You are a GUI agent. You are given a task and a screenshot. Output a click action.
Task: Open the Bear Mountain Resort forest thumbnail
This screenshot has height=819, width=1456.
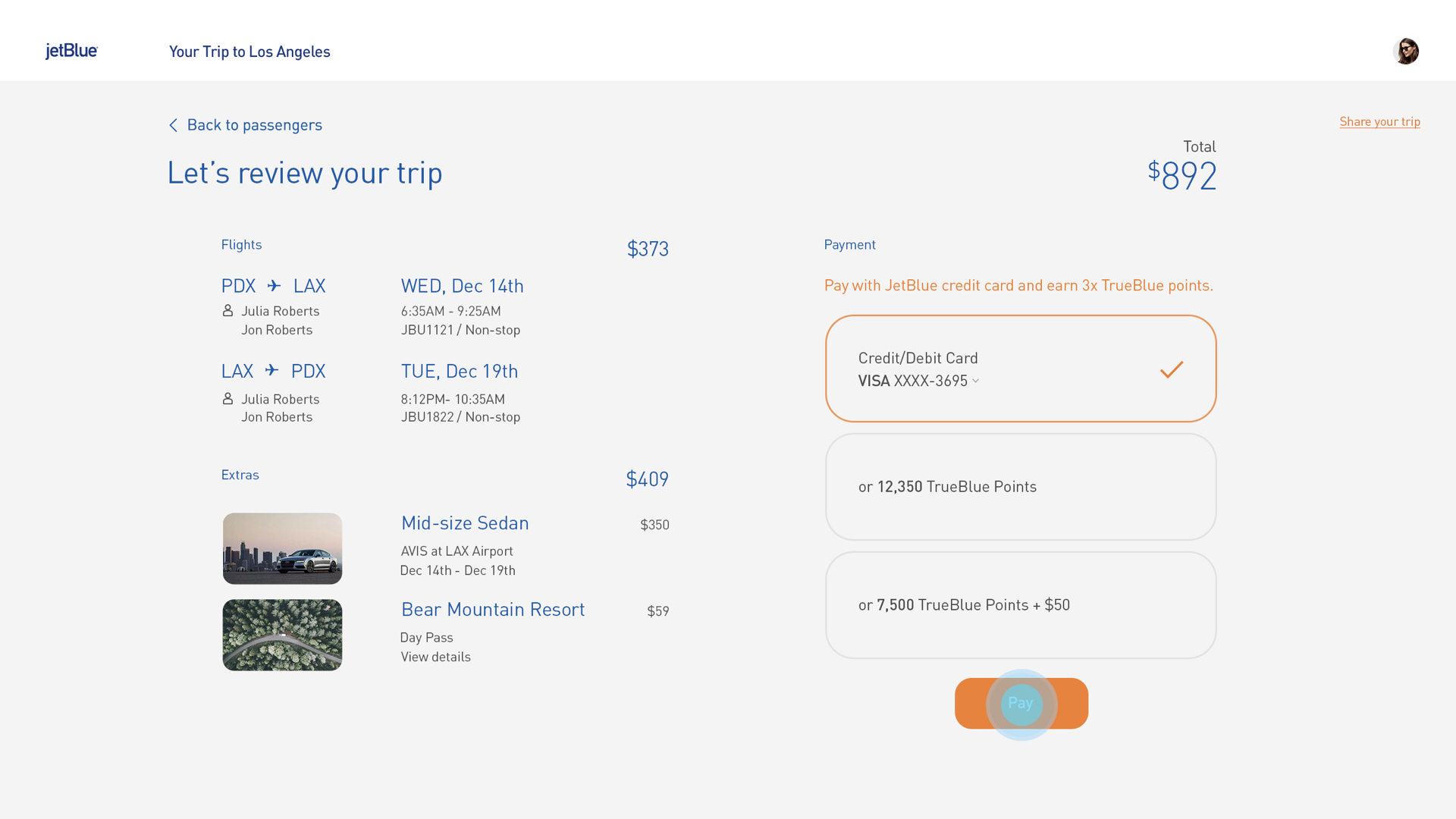pyautogui.click(x=282, y=635)
